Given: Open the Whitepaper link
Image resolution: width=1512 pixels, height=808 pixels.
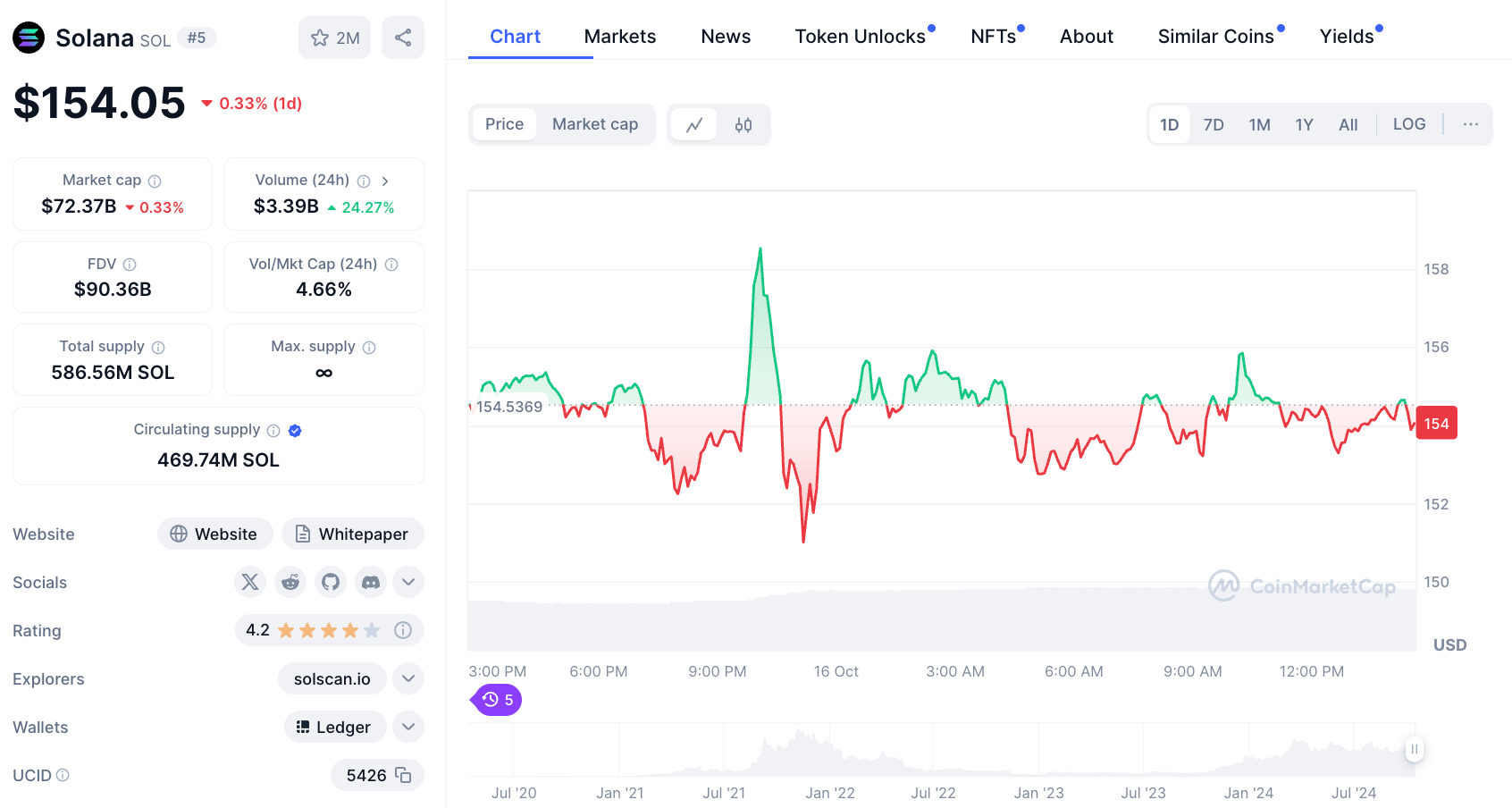Looking at the screenshot, I should pos(352,534).
